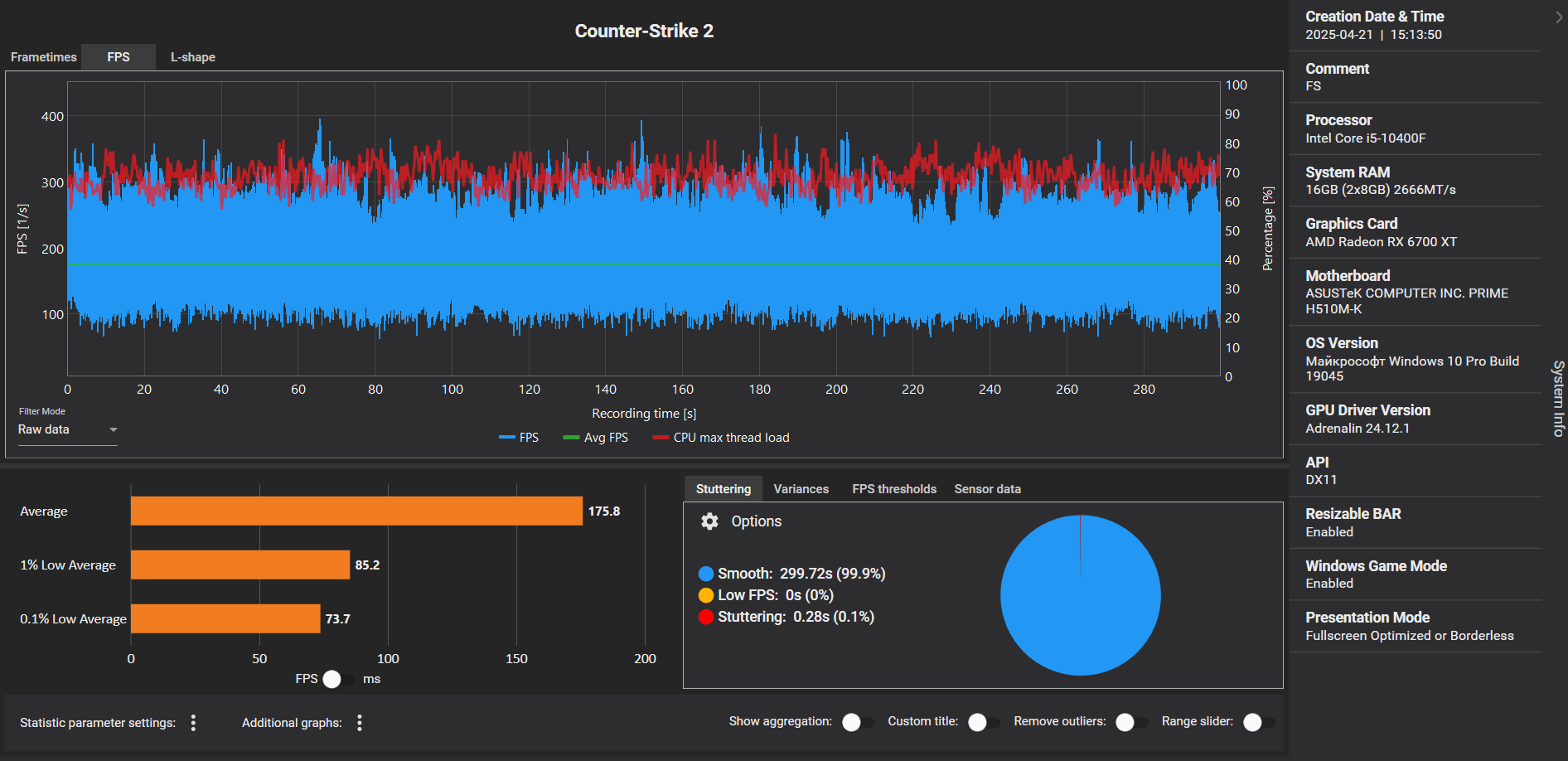This screenshot has width=1568, height=761.
Task: Click Processor value Intel Core i5-10400F
Action: pyautogui.click(x=1366, y=138)
